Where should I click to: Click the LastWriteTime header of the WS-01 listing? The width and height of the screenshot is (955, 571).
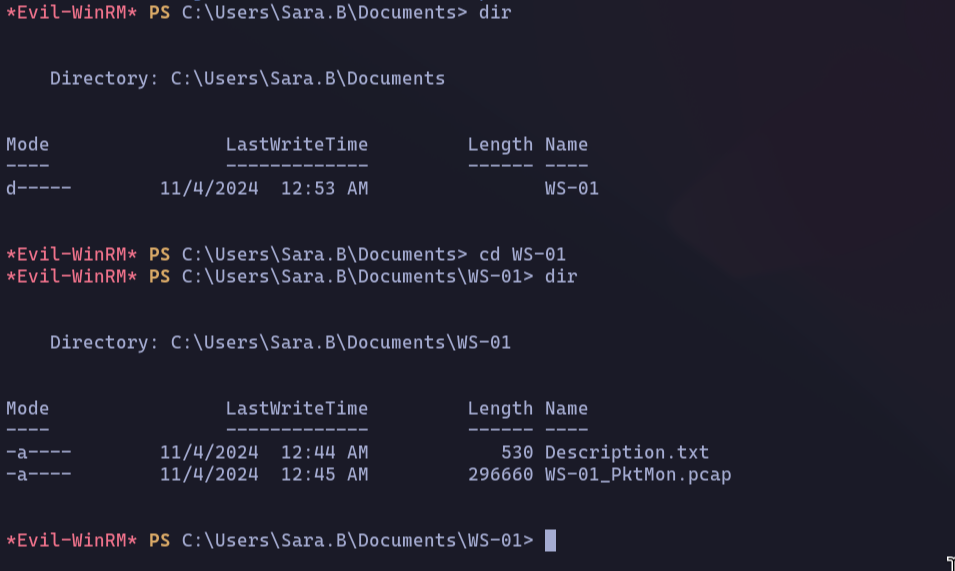point(297,408)
